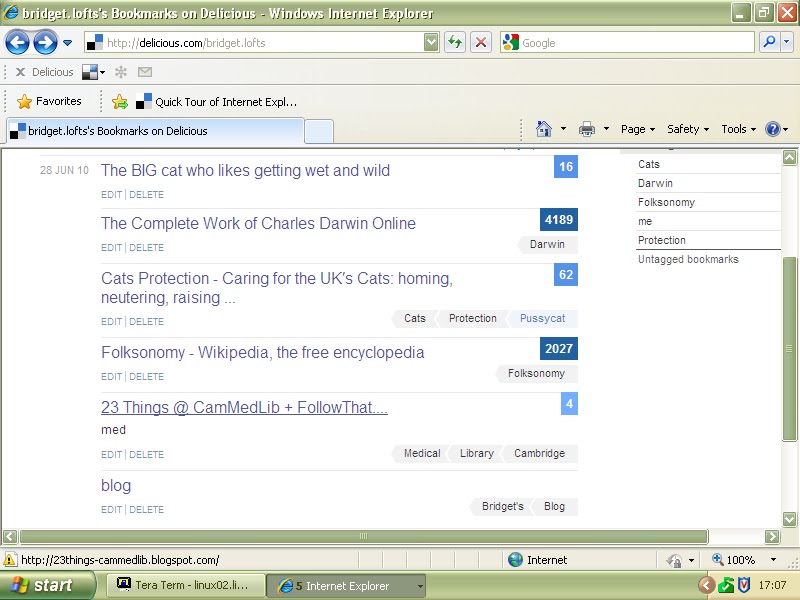The image size is (800, 600).
Task: Click the blue Help question mark icon
Action: click(772, 129)
